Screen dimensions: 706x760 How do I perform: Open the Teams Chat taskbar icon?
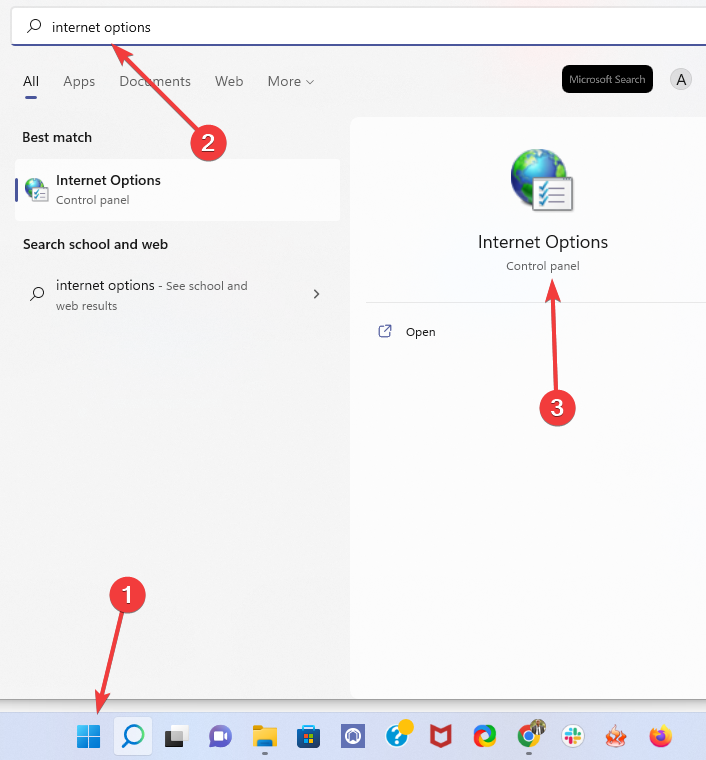click(220, 736)
